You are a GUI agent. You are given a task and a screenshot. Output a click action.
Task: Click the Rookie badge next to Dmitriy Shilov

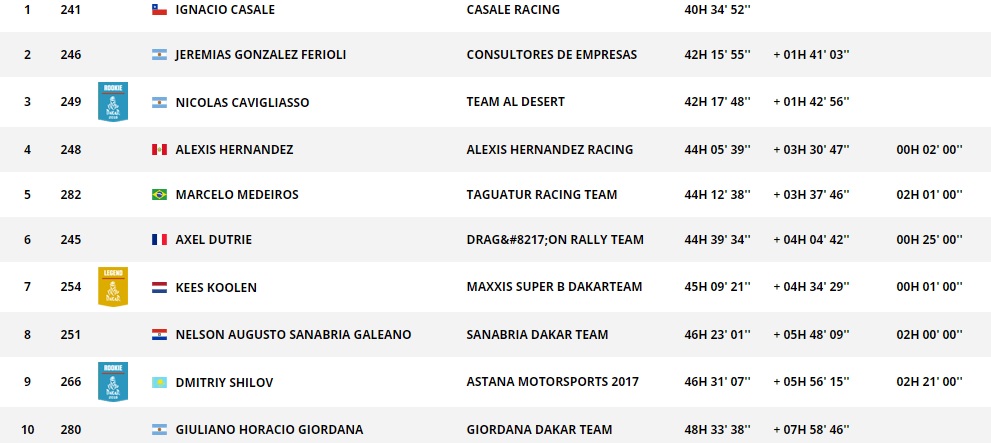coord(112,382)
